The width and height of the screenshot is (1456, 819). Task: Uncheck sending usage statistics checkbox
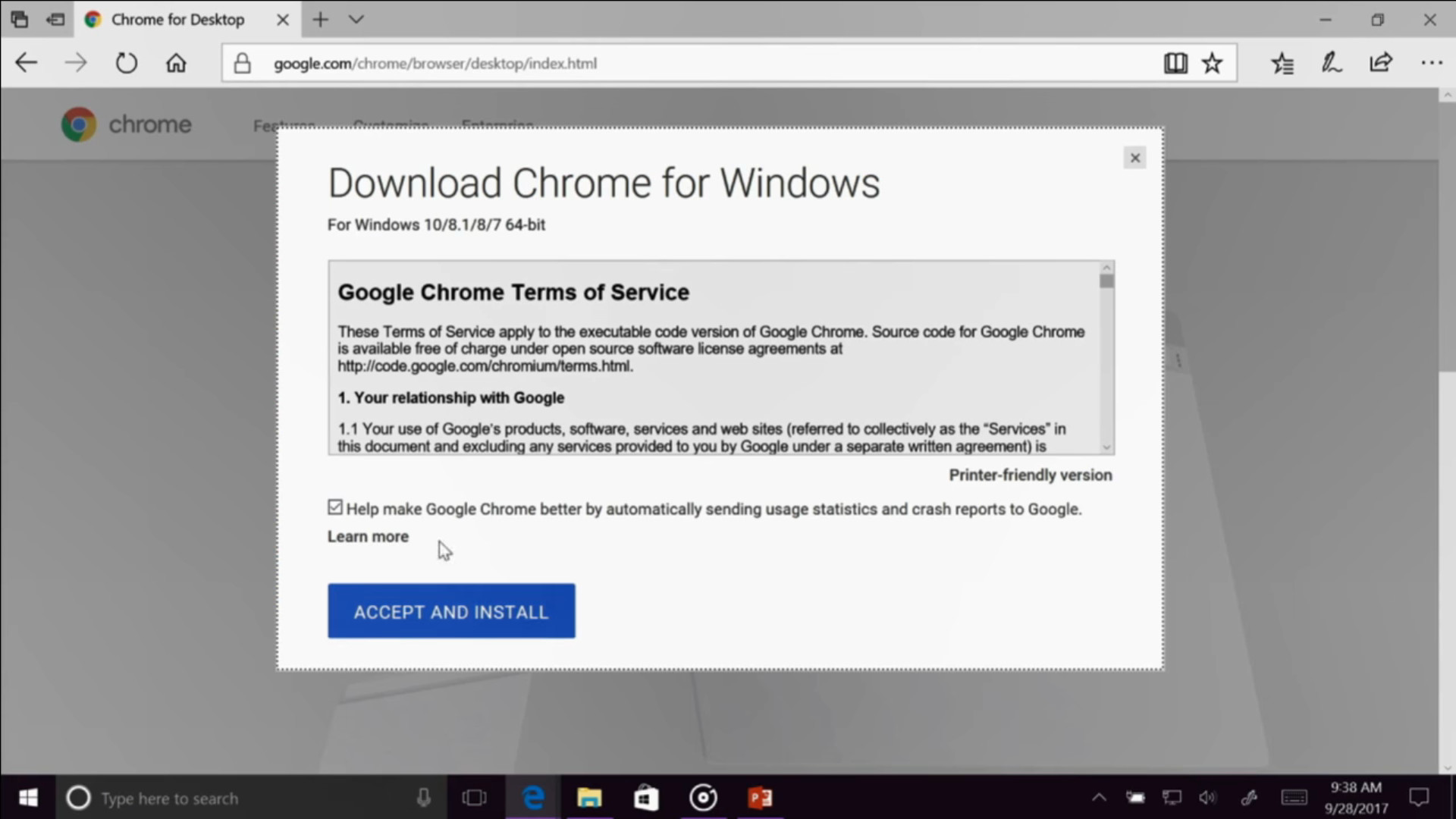tap(335, 507)
